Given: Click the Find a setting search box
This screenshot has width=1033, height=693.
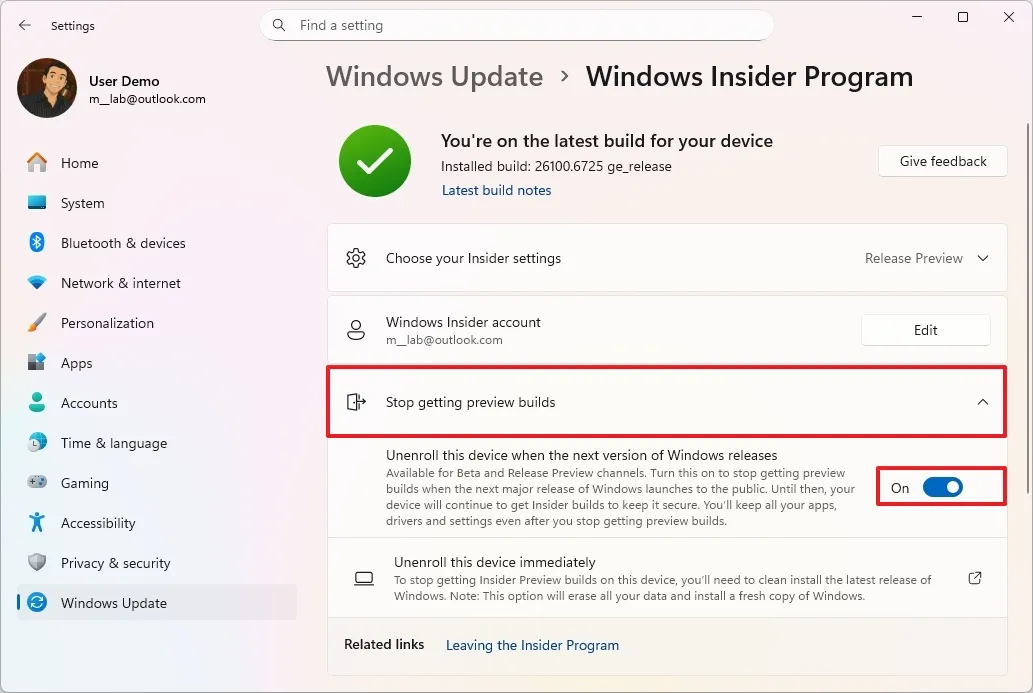Looking at the screenshot, I should [516, 25].
